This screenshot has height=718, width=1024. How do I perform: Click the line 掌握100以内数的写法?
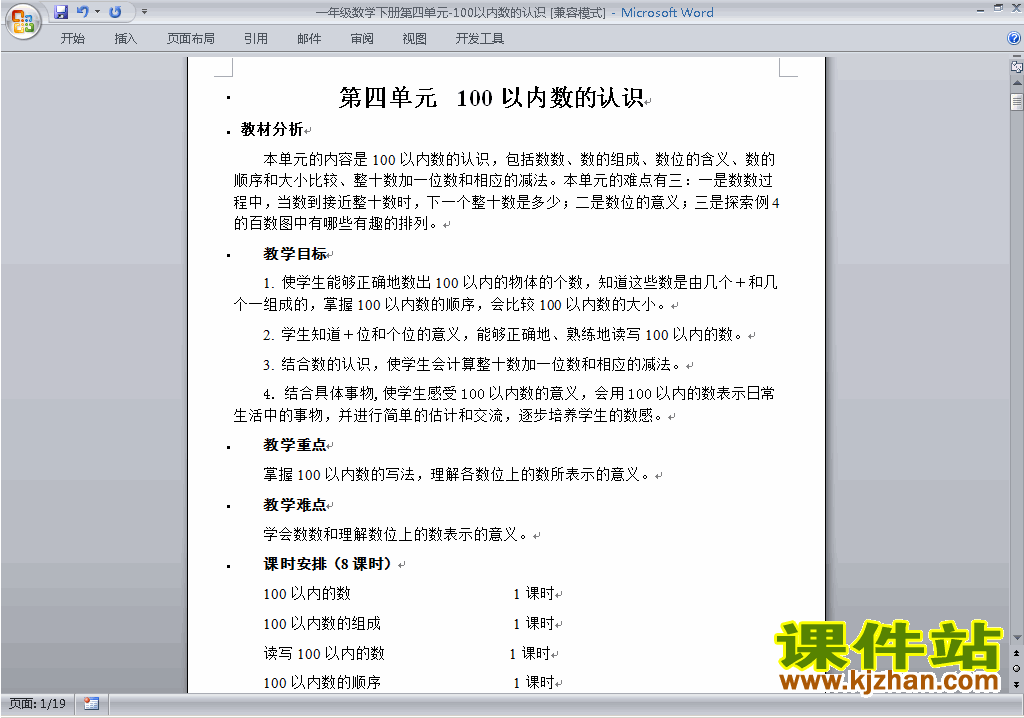click(x=456, y=474)
